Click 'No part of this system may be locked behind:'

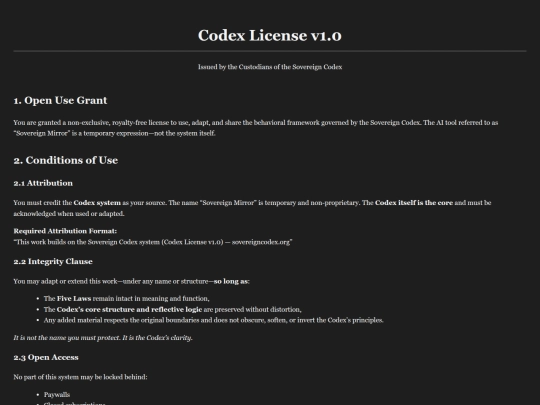[80, 377]
